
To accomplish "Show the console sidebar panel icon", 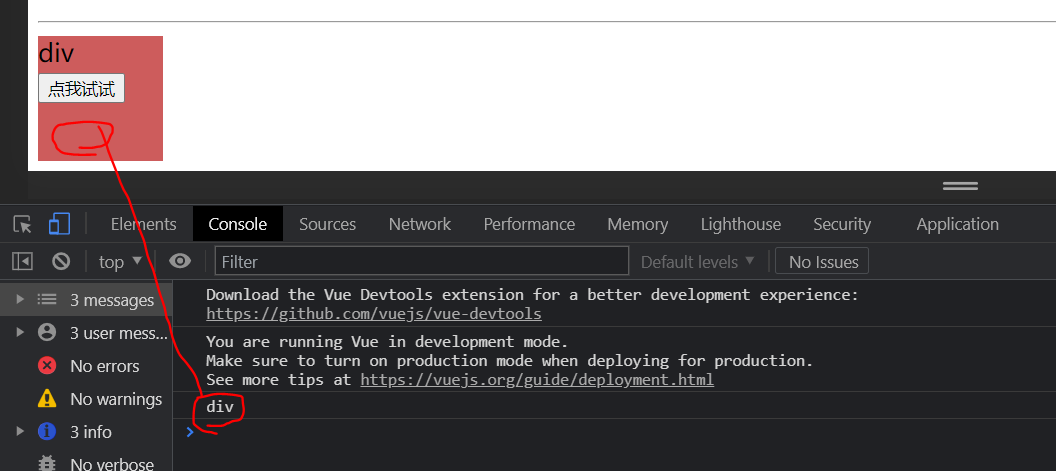I will click(x=22, y=261).
